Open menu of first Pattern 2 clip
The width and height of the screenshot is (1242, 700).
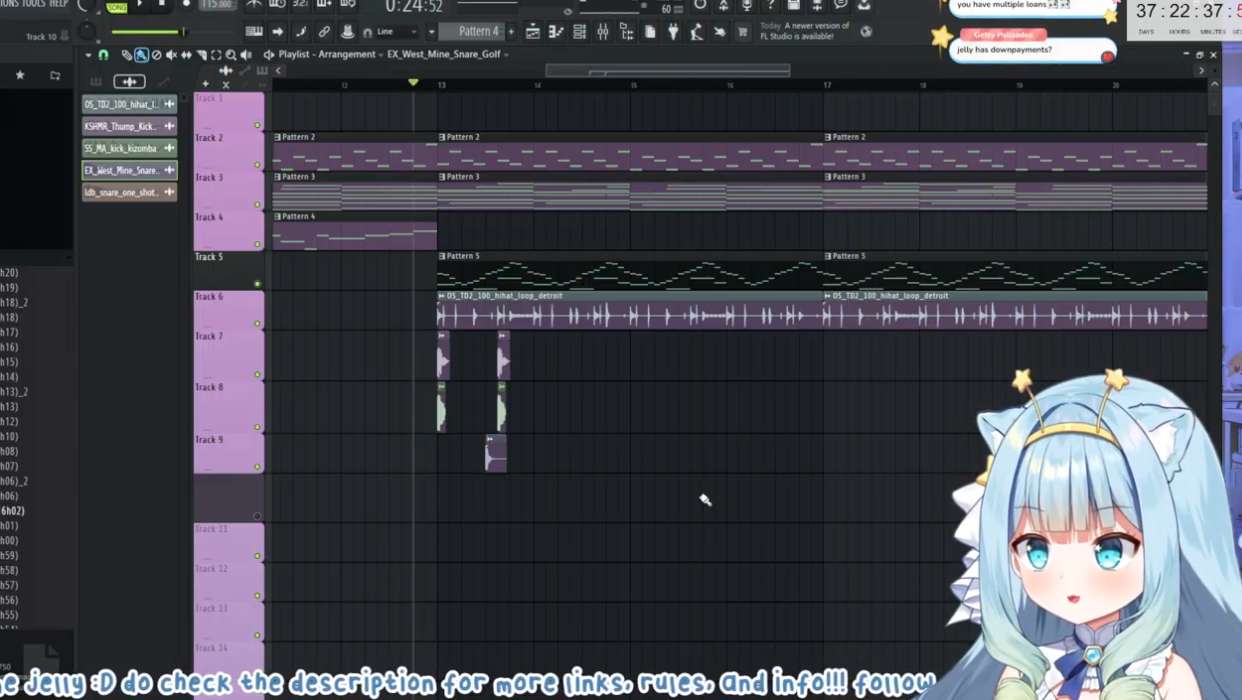click(278, 137)
